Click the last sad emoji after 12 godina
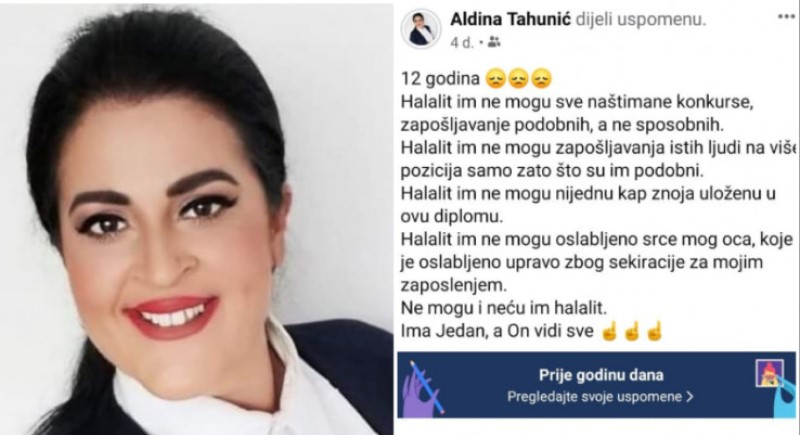800x435 pixels. coord(541,79)
